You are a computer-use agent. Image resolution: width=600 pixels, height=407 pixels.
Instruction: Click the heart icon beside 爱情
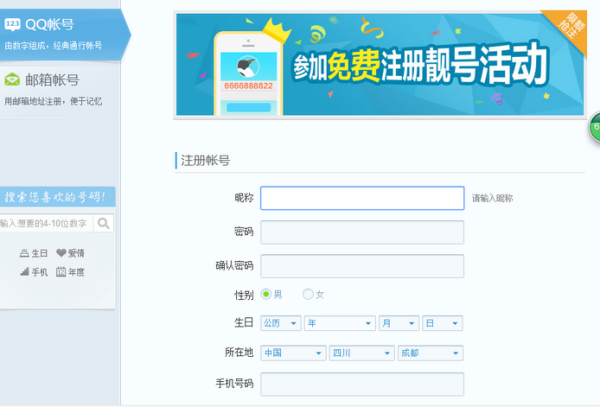(x=61, y=253)
